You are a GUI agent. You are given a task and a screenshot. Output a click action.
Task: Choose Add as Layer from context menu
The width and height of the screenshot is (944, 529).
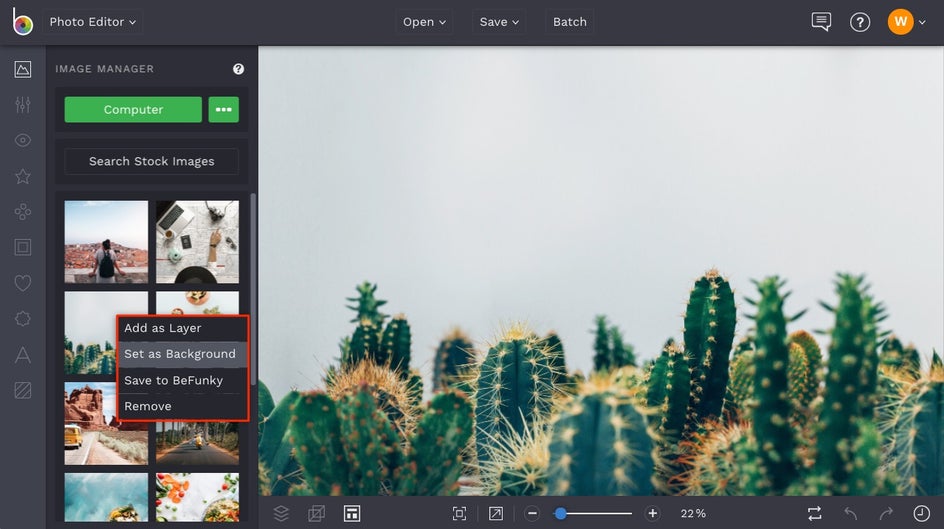pos(182,328)
